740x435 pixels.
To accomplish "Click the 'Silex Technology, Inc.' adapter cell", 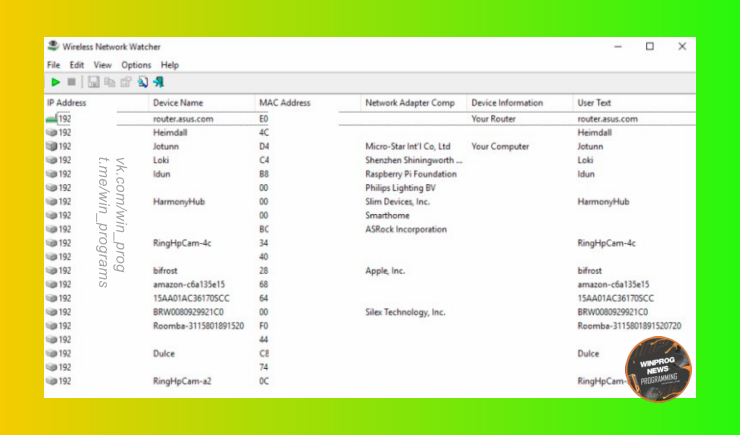I will click(x=405, y=312).
